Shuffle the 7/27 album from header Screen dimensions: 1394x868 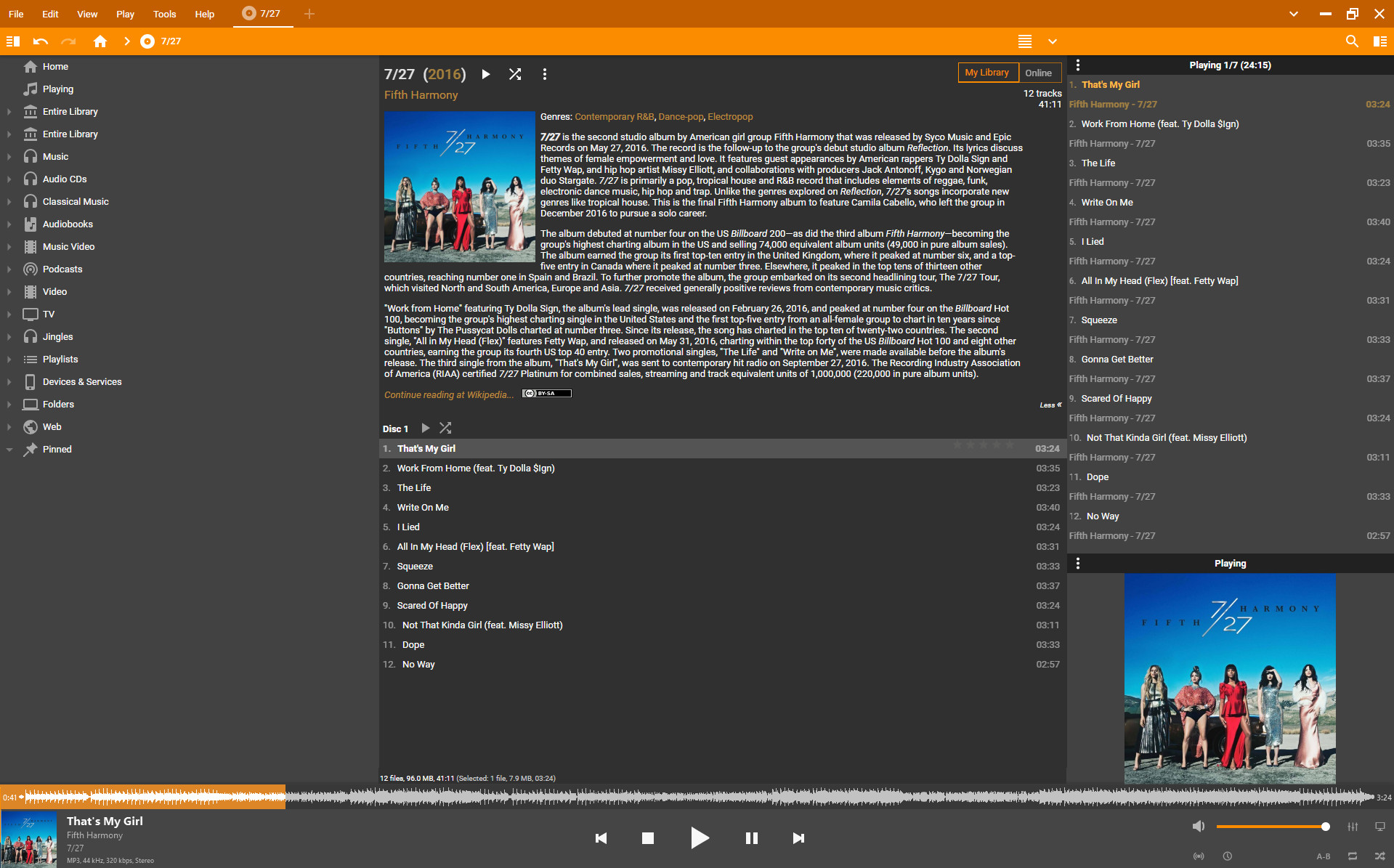tap(515, 74)
